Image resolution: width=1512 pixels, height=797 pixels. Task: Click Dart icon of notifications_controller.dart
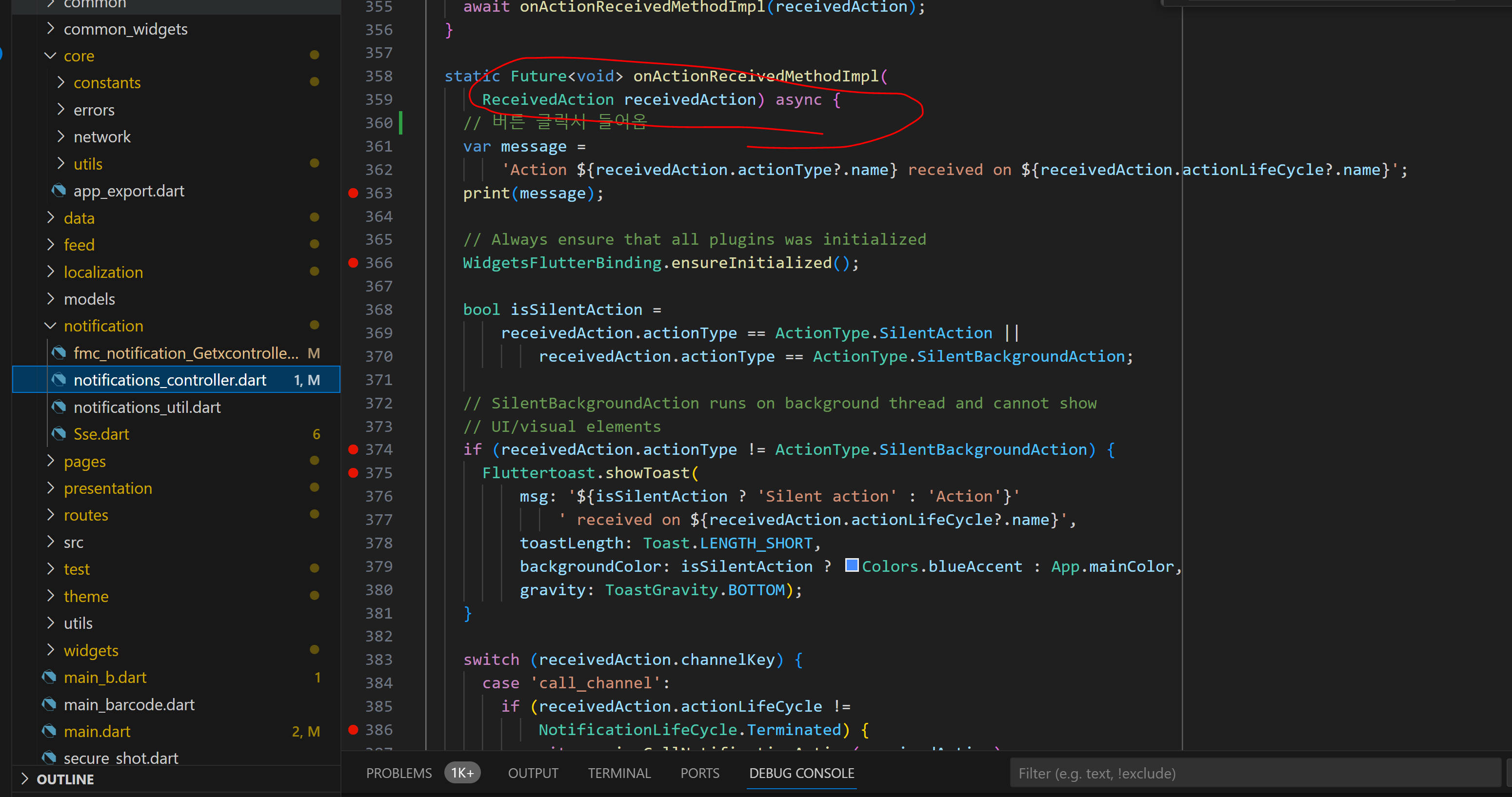pos(58,380)
